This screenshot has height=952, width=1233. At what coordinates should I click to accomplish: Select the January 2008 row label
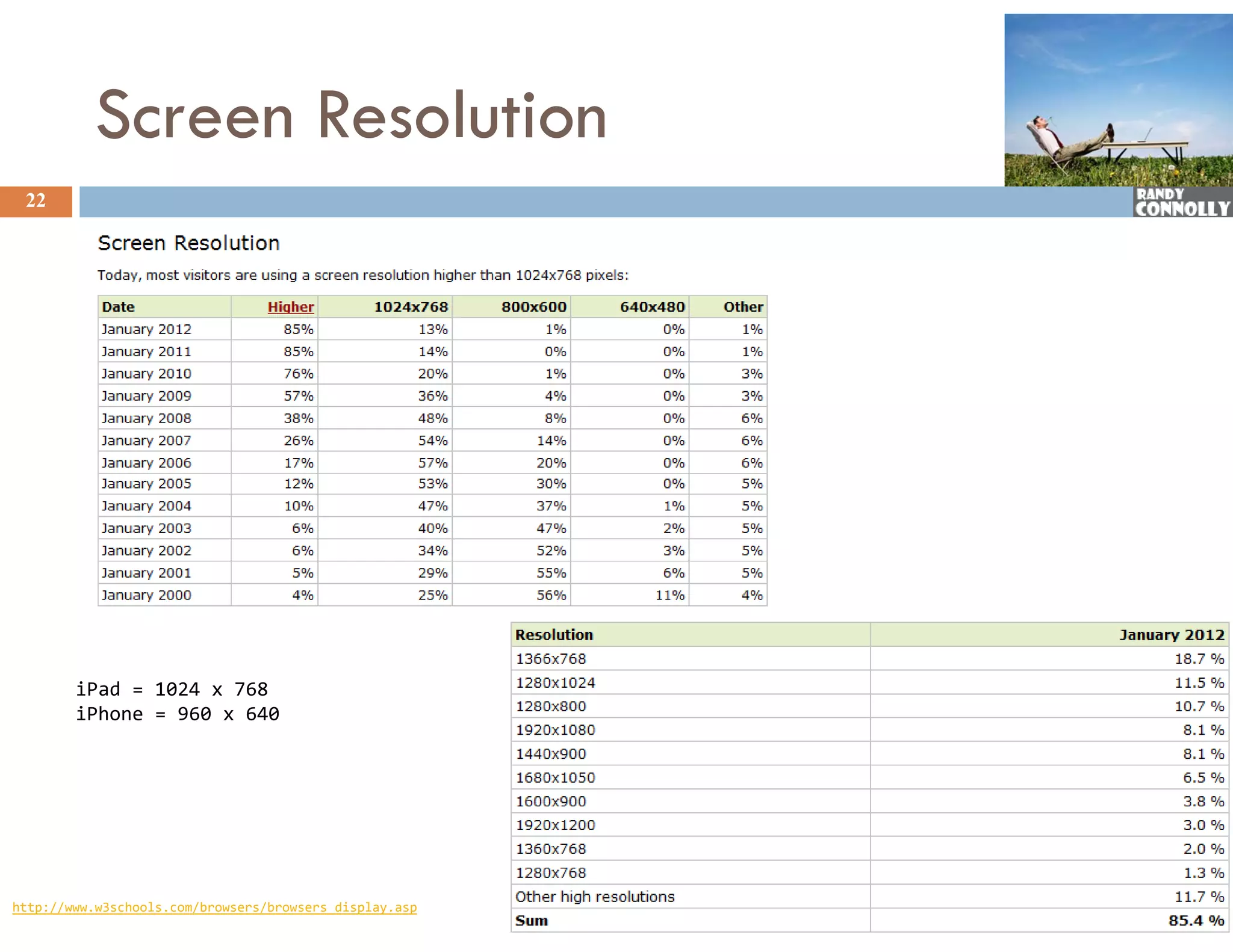[146, 418]
